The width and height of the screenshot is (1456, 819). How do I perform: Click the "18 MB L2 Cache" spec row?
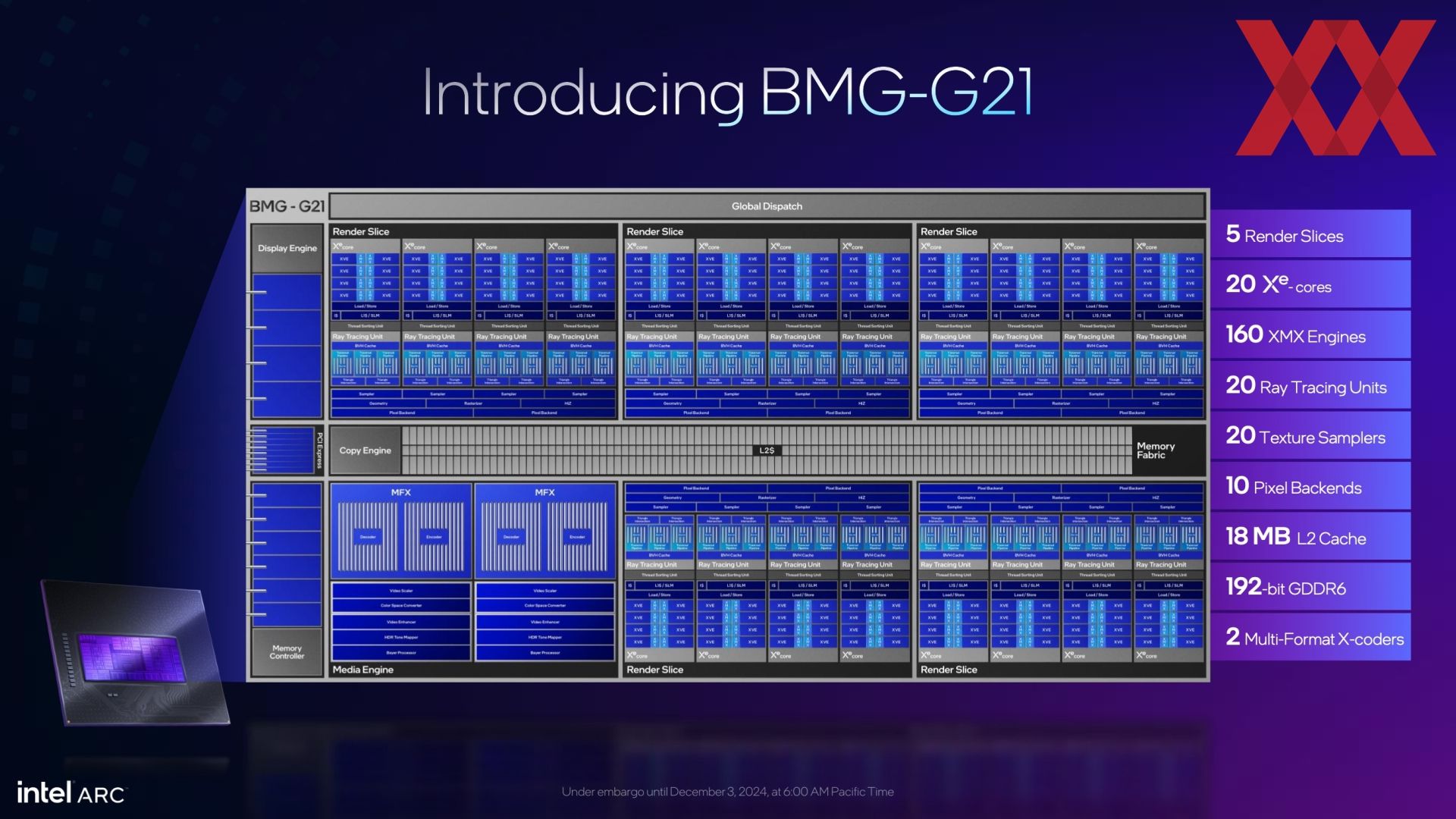(1310, 536)
